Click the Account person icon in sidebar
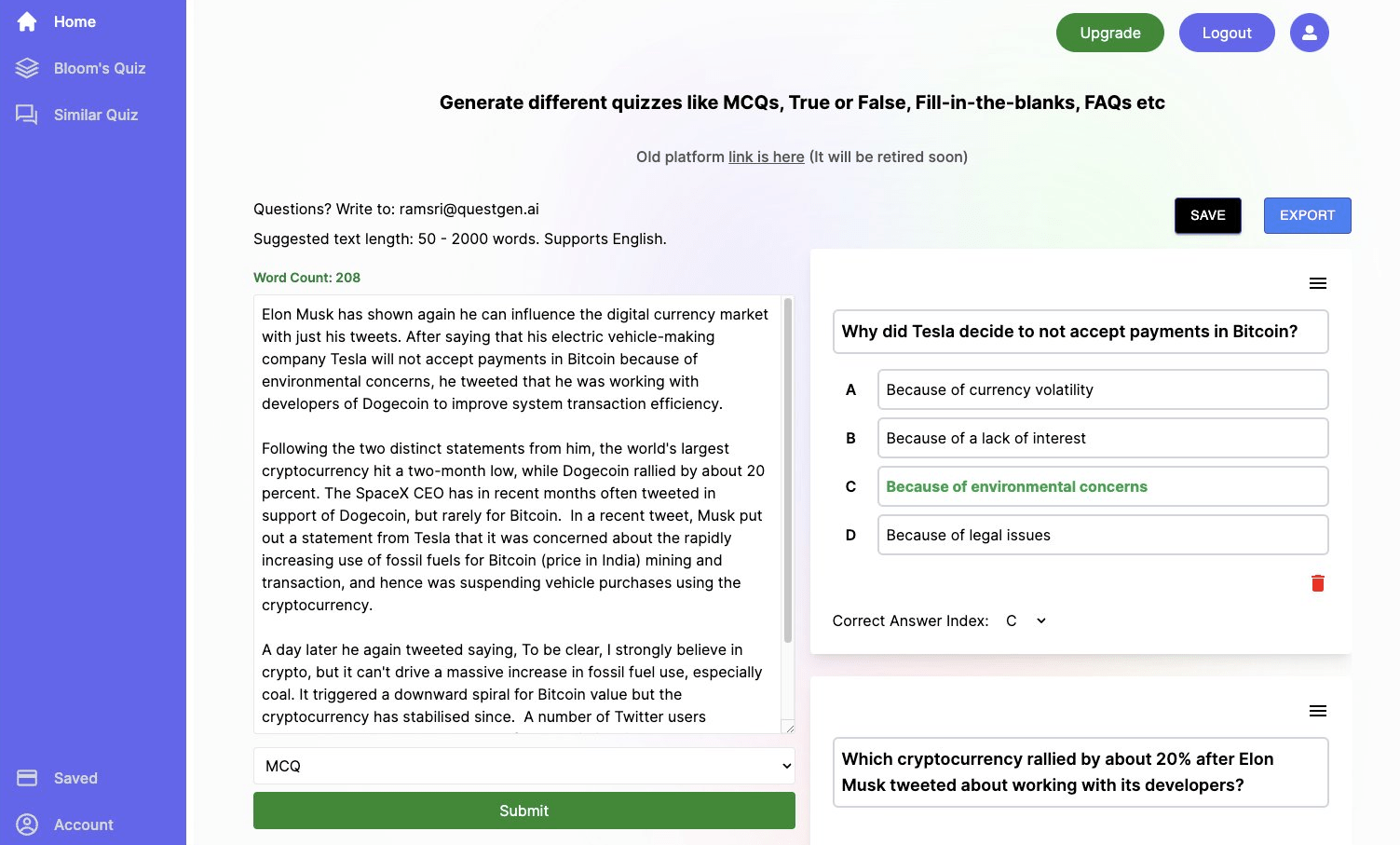The height and width of the screenshot is (845, 1400). [27, 825]
